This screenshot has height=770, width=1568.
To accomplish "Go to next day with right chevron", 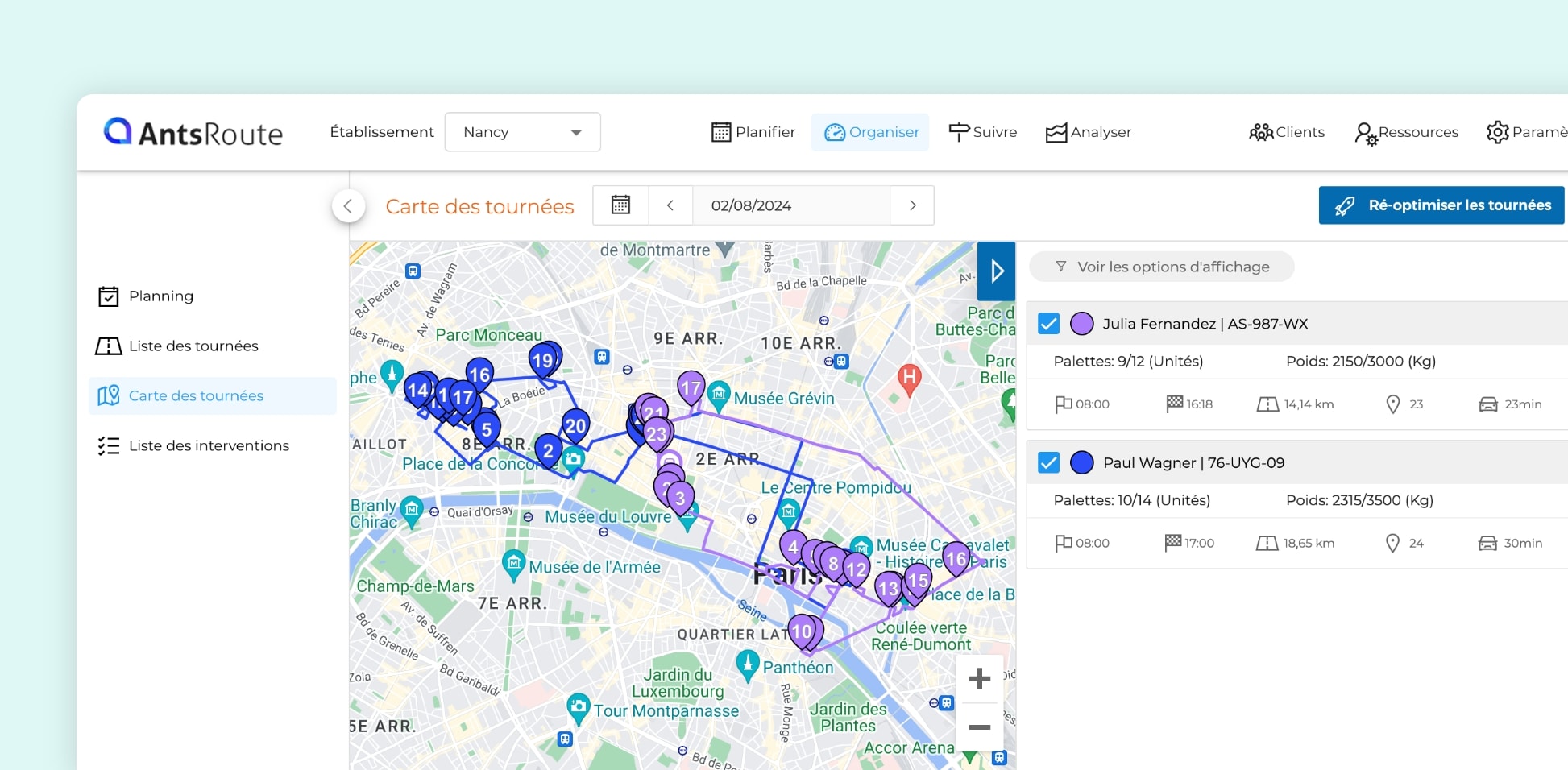I will coord(912,205).
